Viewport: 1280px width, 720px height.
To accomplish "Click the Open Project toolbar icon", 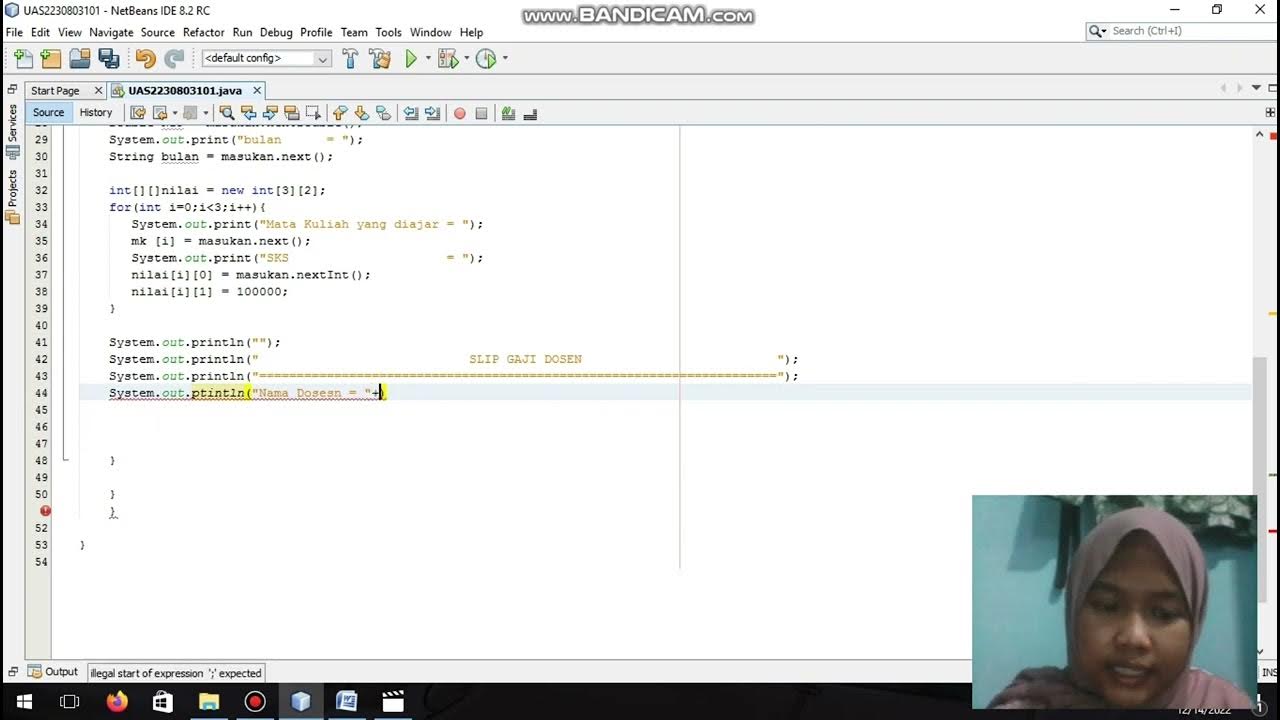I will pyautogui.click(x=80, y=59).
